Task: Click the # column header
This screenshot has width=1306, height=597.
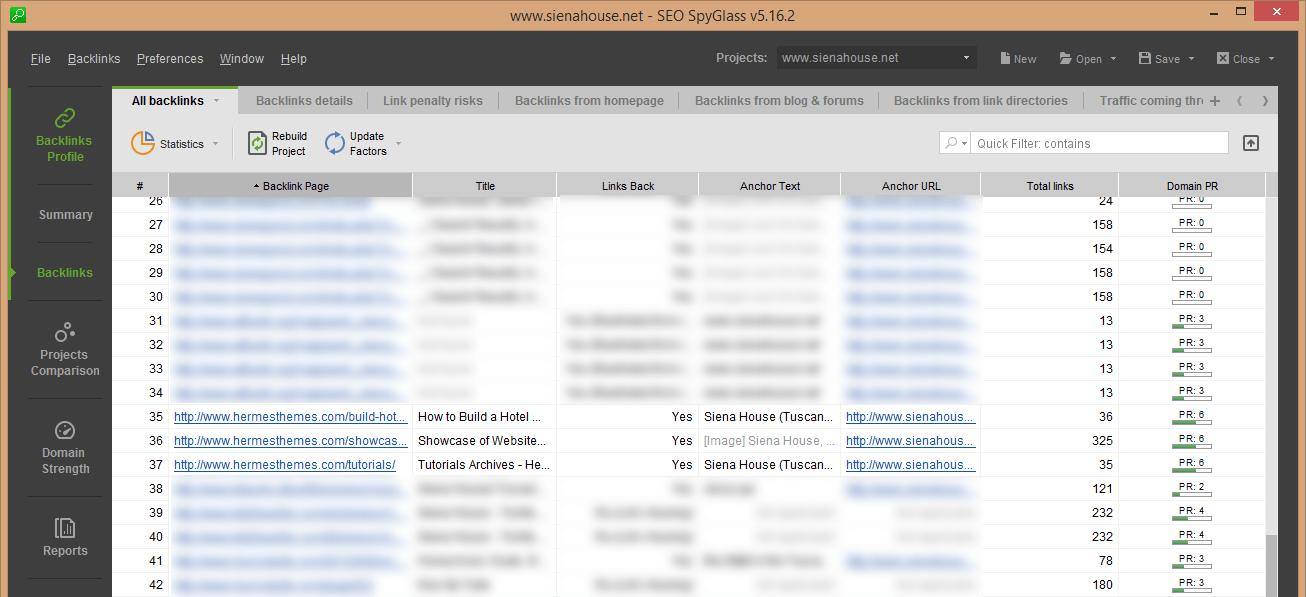Action: pos(140,186)
